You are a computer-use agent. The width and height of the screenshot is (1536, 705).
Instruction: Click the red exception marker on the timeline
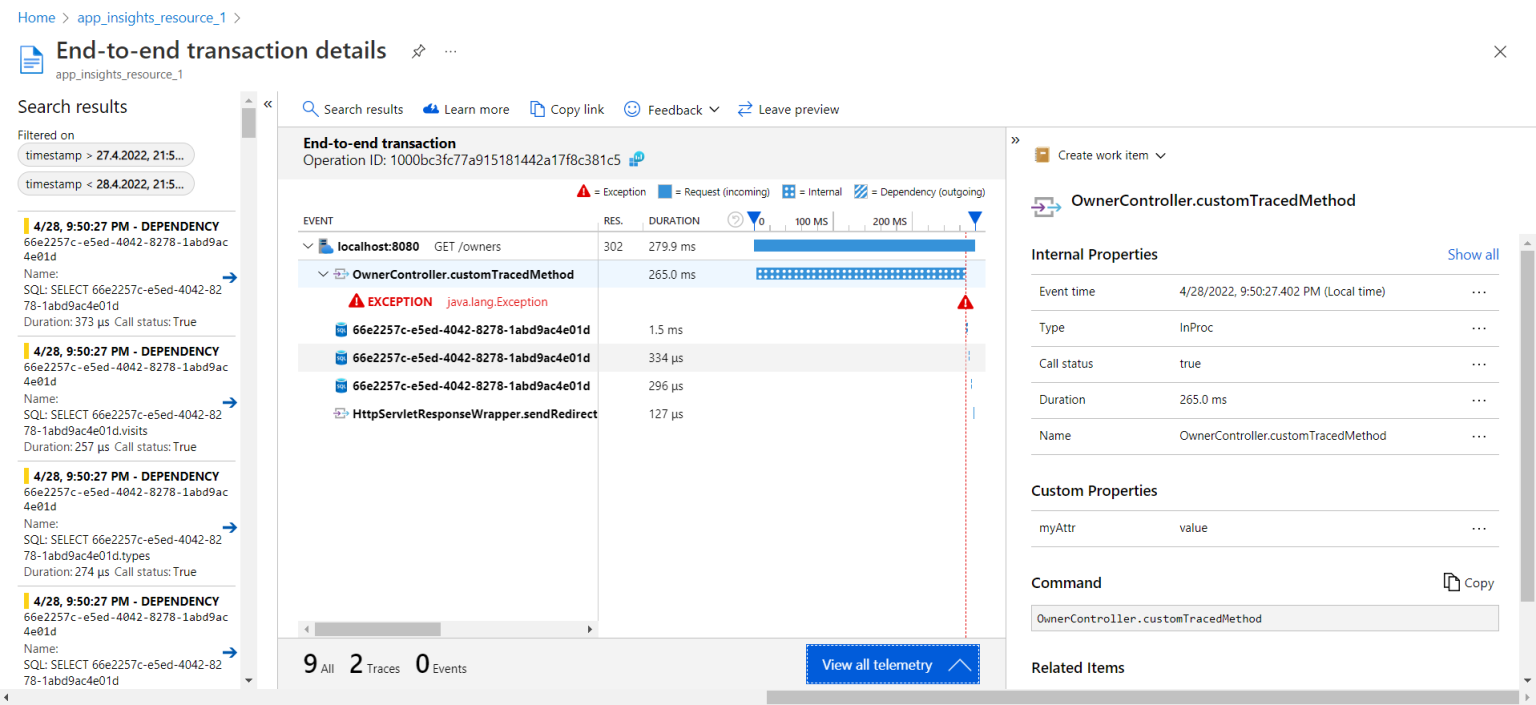(x=965, y=300)
